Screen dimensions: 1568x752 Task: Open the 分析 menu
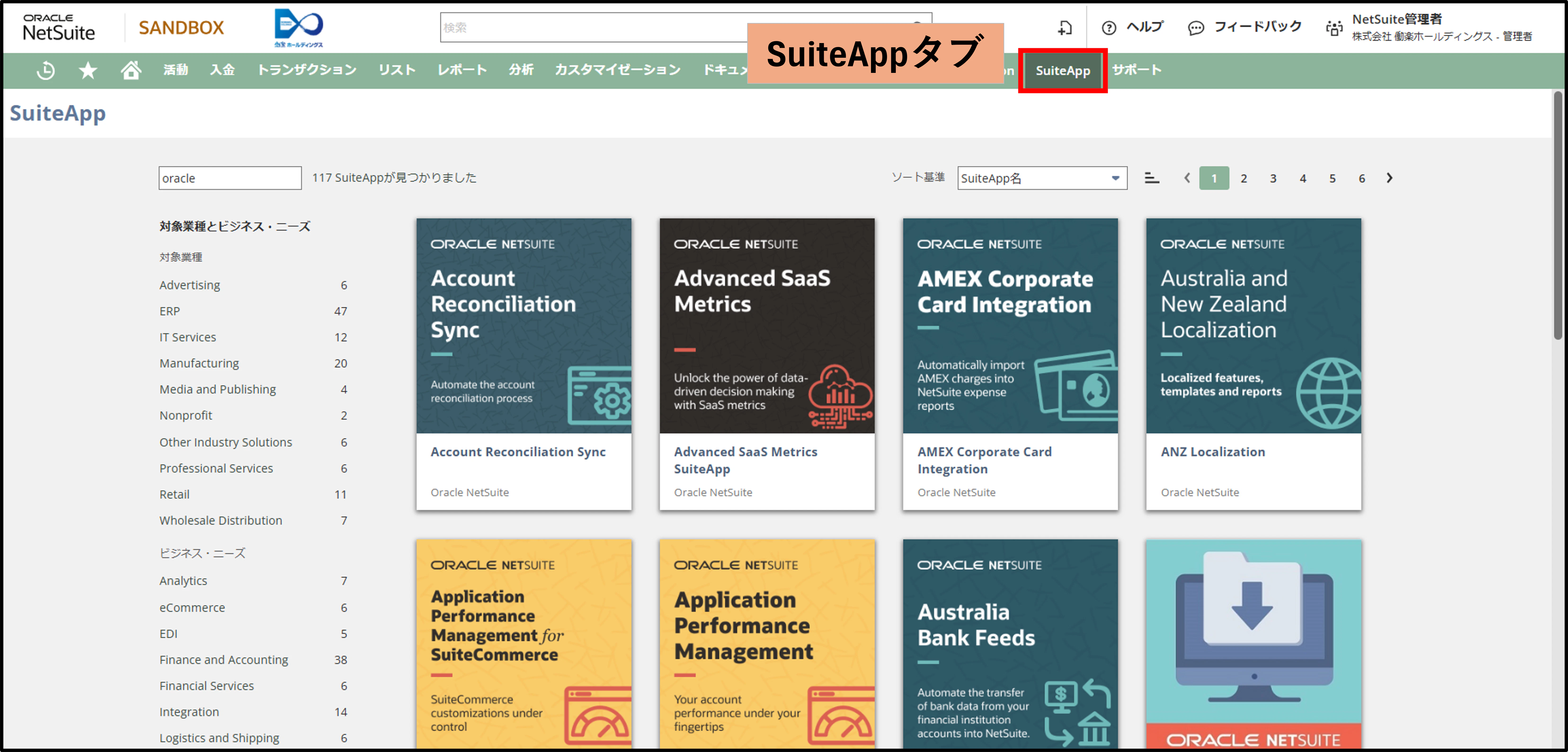521,71
